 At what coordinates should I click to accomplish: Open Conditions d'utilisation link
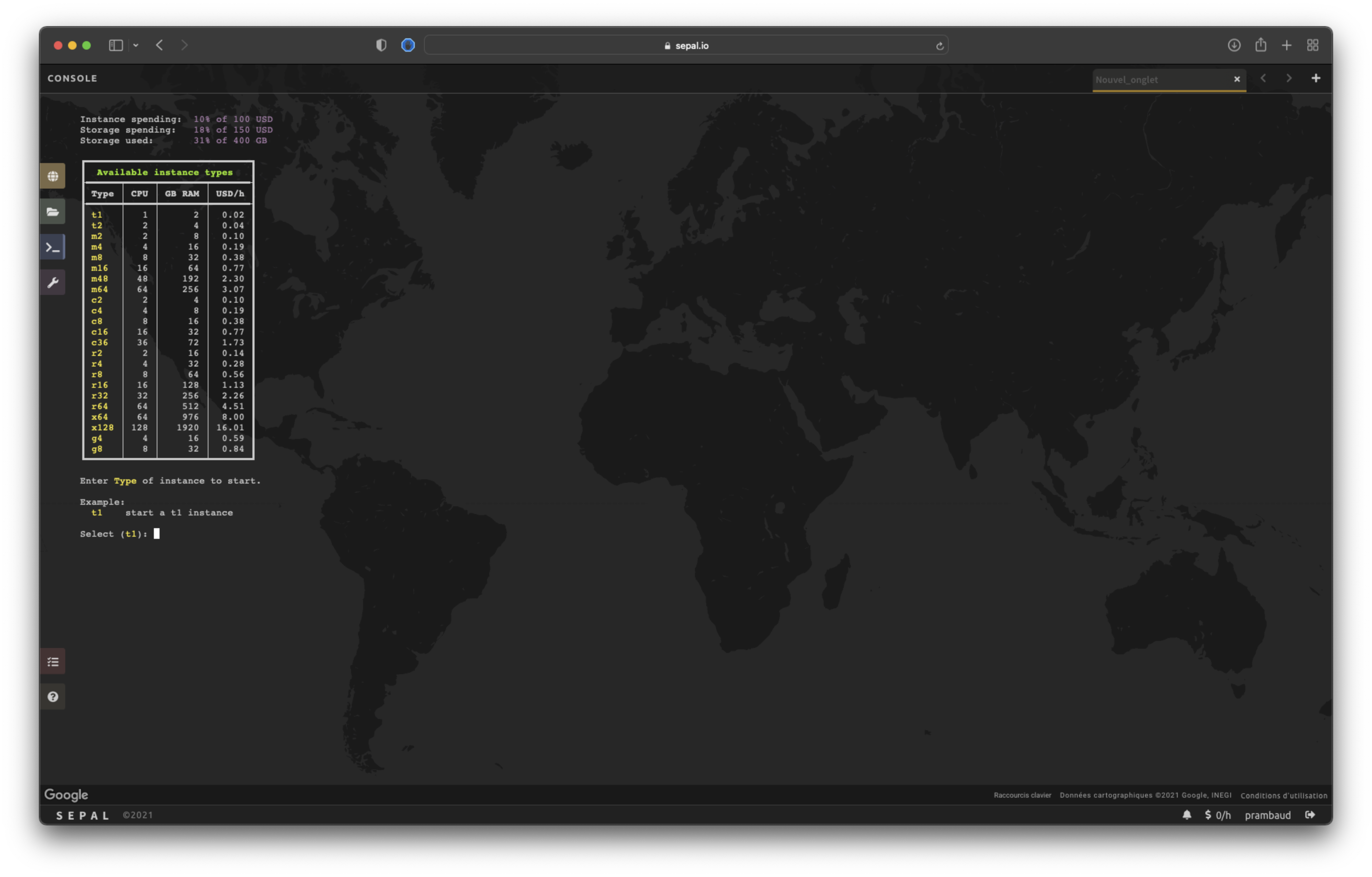1284,795
